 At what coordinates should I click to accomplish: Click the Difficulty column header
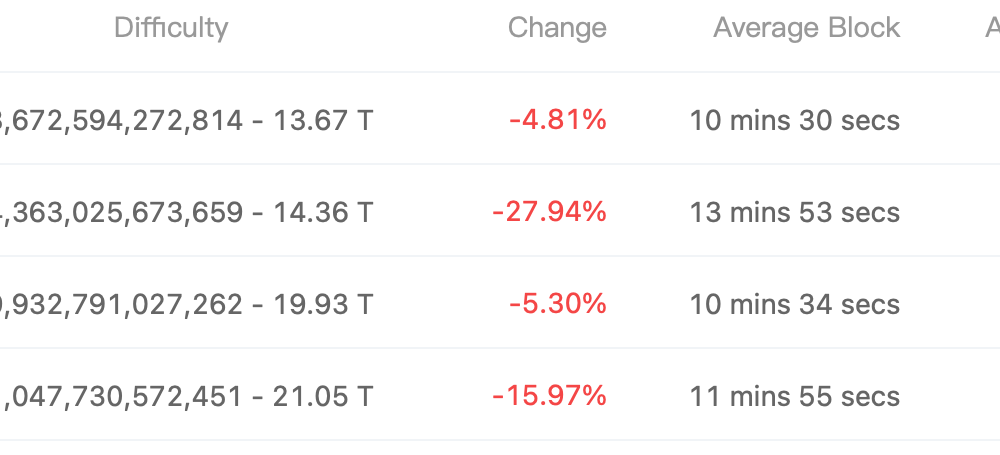click(x=171, y=28)
